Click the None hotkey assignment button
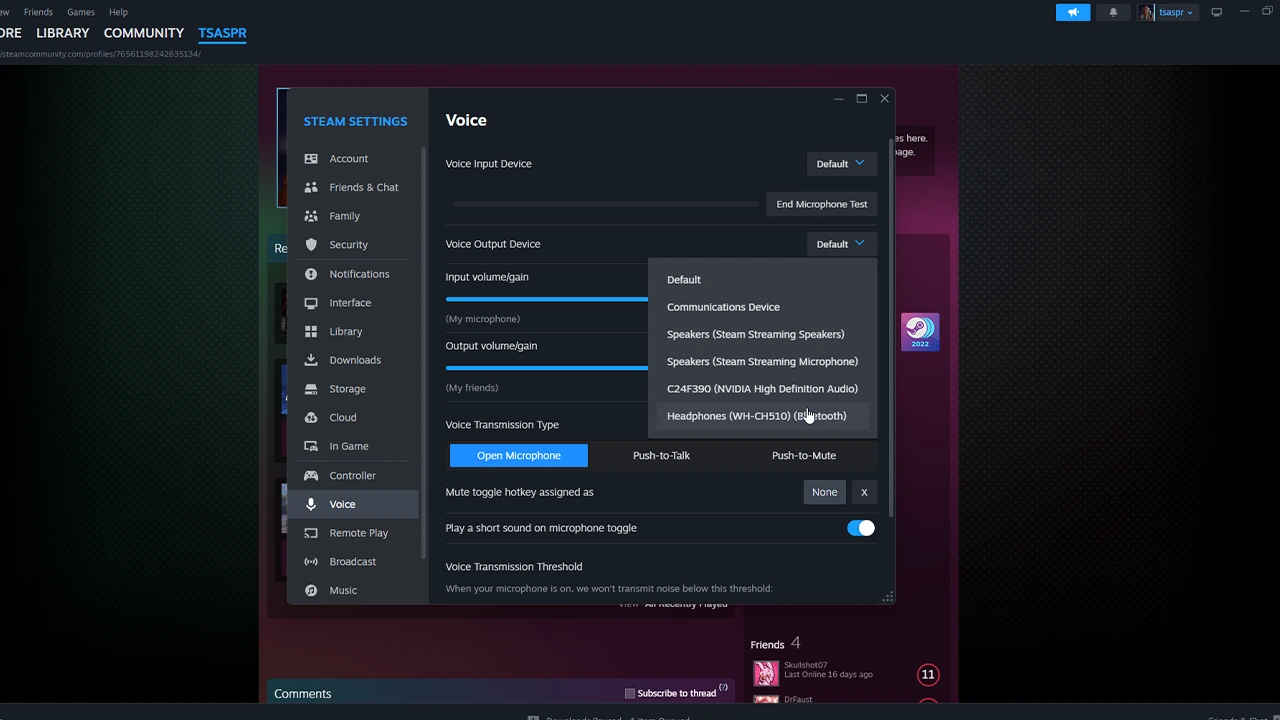 point(825,492)
